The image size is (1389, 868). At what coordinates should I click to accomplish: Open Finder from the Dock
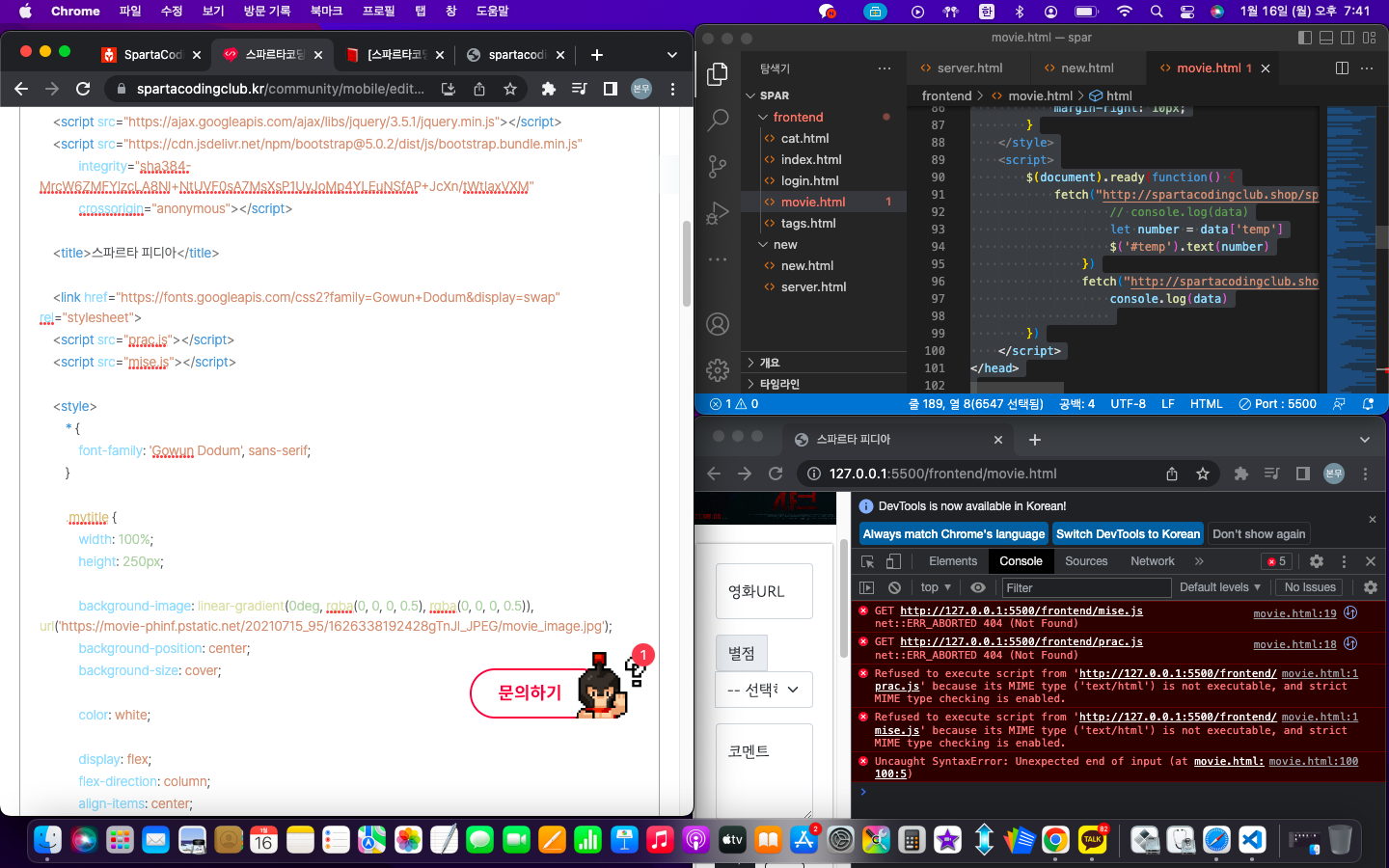[48, 840]
